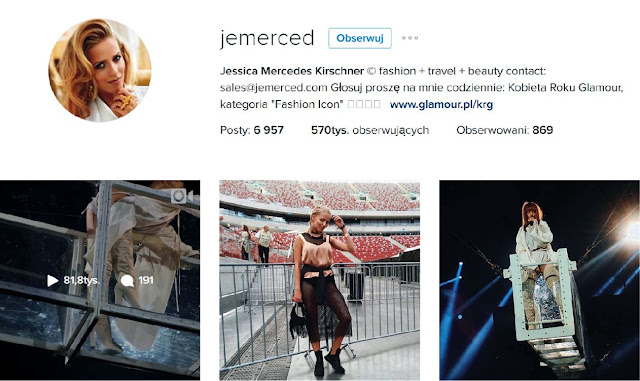Open the three-dots options menu
This screenshot has width=640, height=381.
[x=410, y=38]
